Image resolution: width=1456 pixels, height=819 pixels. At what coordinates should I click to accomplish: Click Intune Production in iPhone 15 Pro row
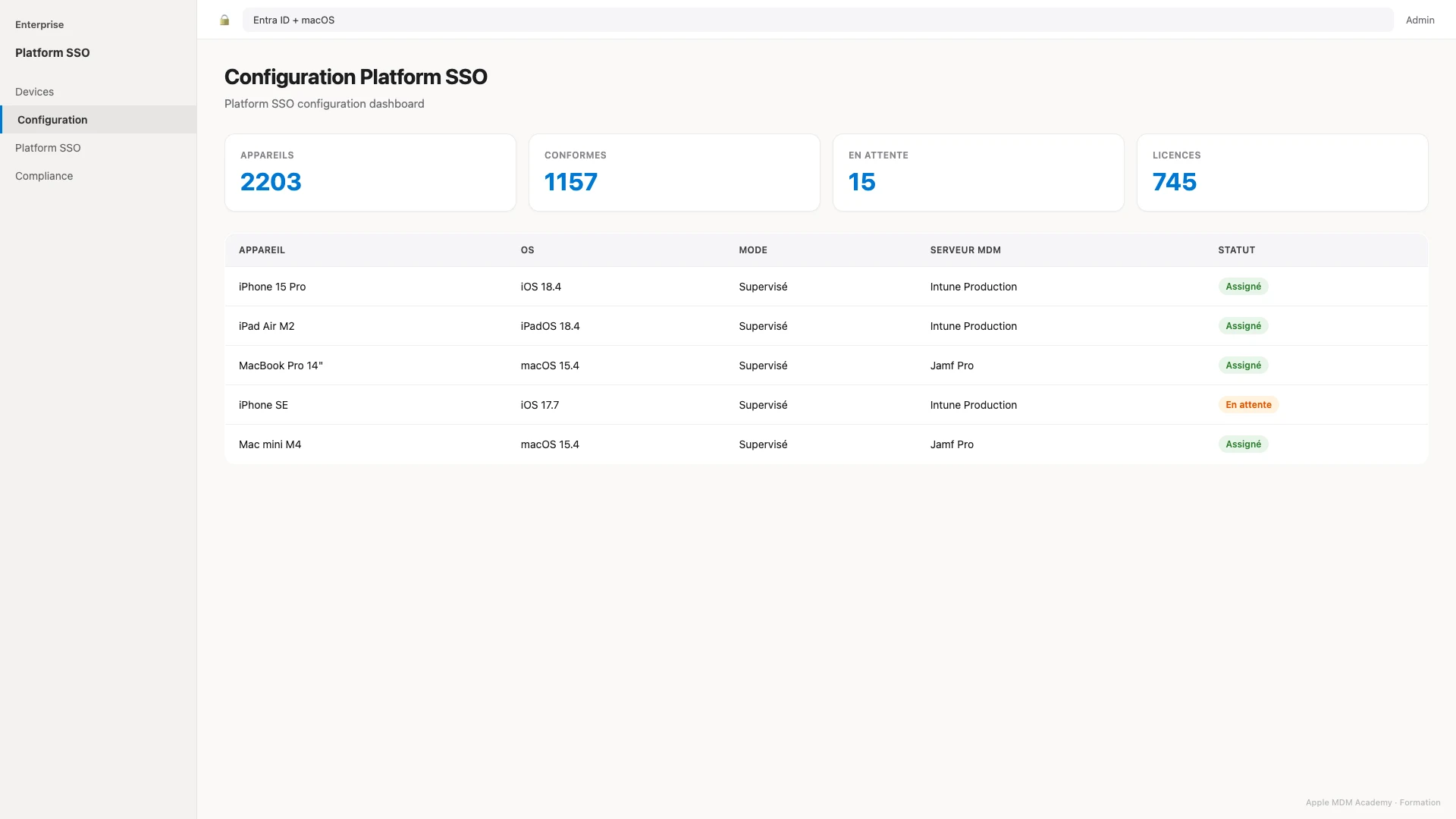coord(973,287)
